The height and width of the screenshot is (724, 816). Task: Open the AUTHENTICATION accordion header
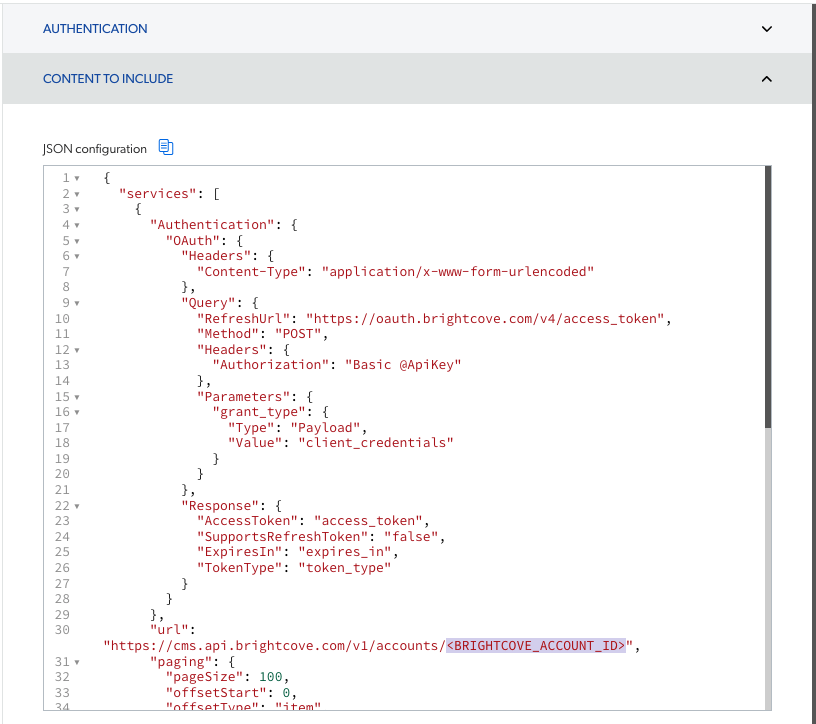coord(95,29)
